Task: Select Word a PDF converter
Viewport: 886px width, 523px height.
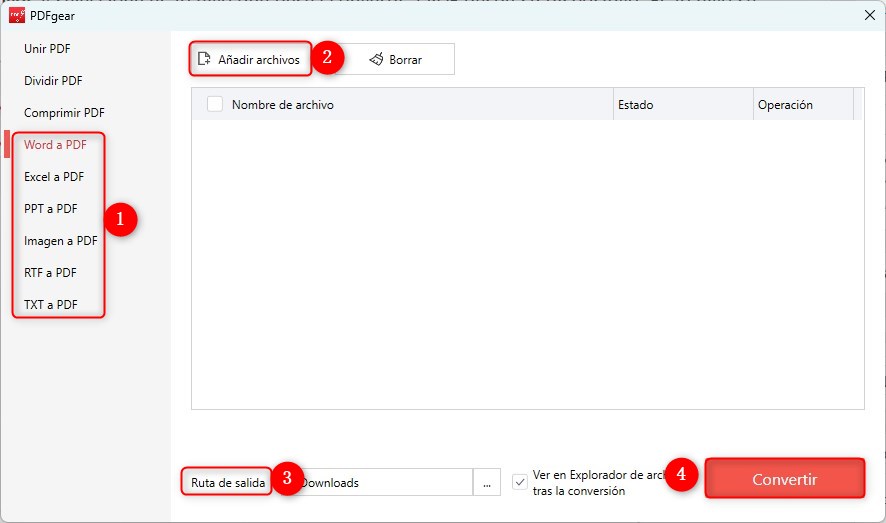Action: tap(55, 145)
